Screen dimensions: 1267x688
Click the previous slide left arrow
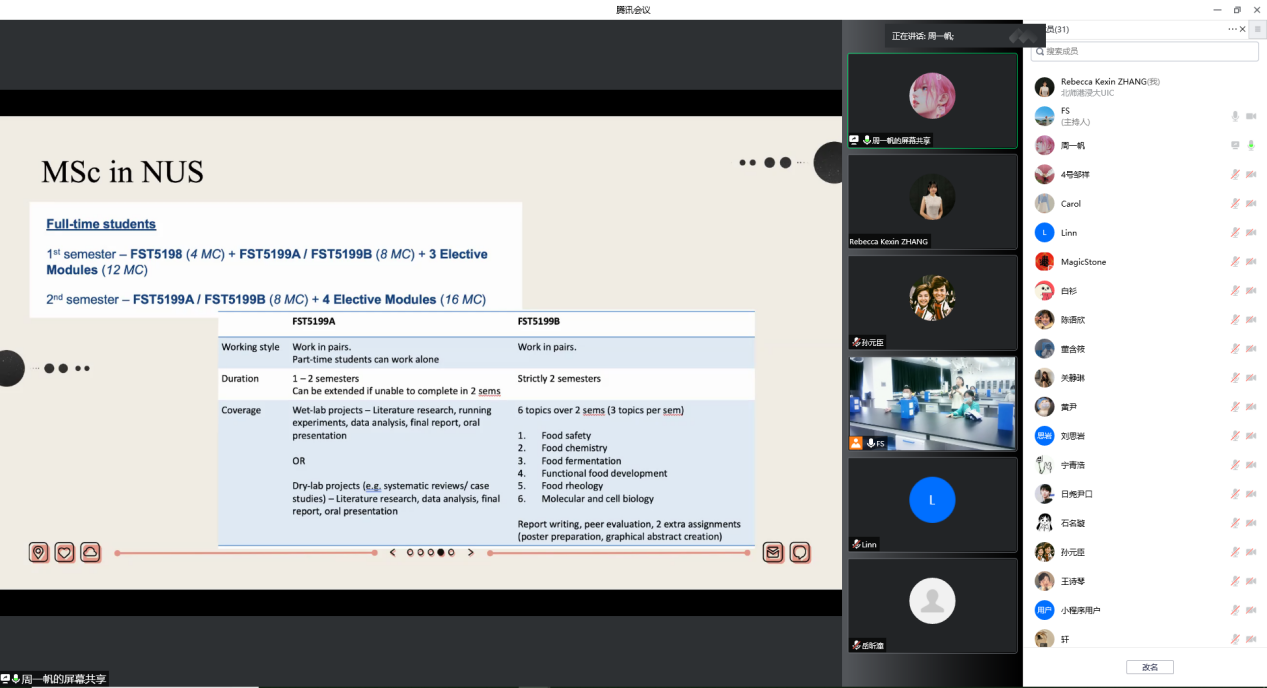point(393,552)
